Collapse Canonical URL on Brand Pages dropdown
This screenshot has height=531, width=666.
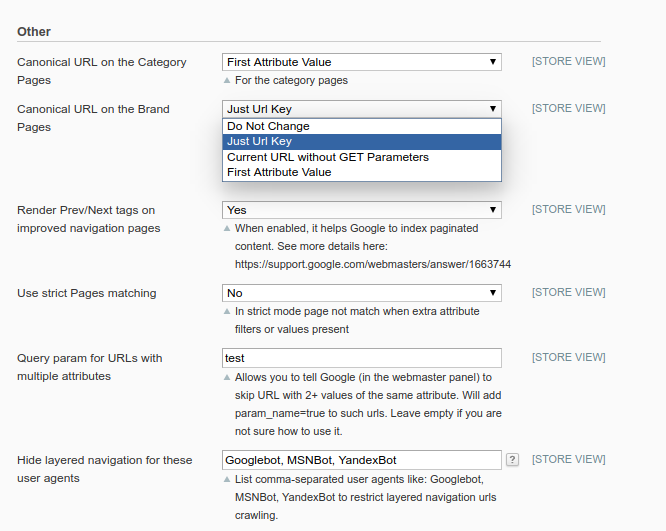point(361,109)
